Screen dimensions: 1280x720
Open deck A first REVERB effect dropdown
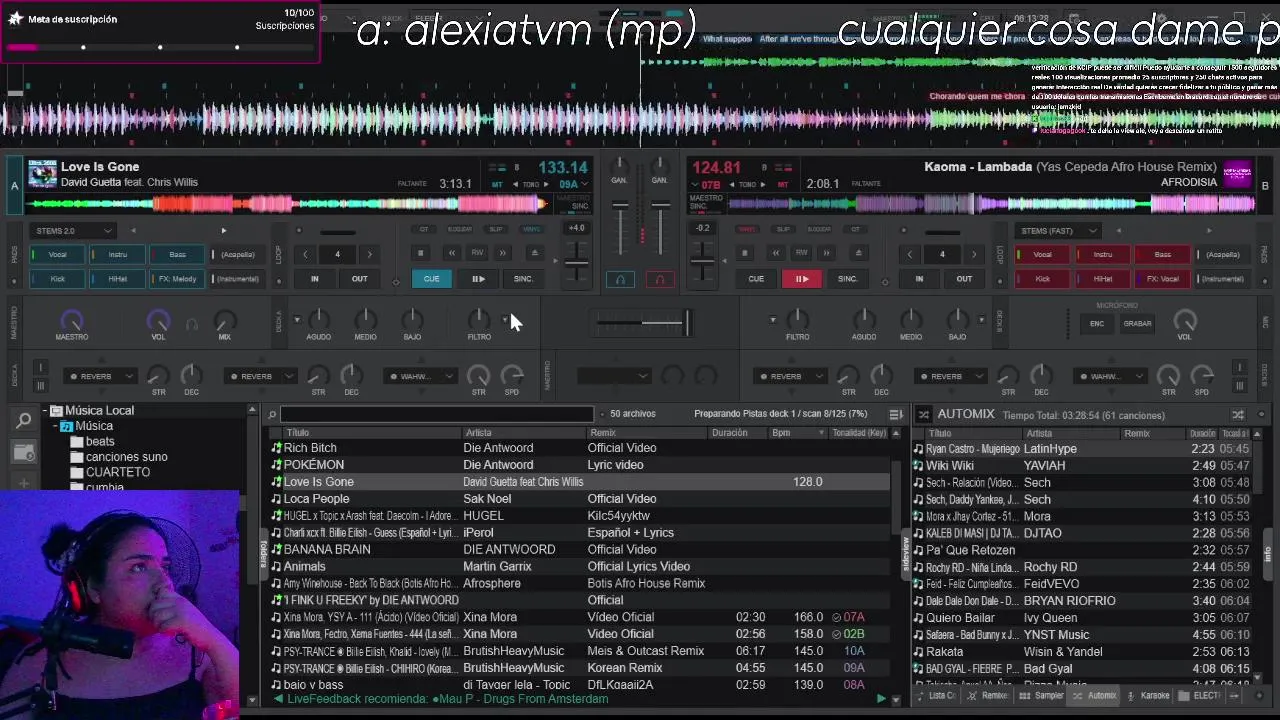pos(98,376)
